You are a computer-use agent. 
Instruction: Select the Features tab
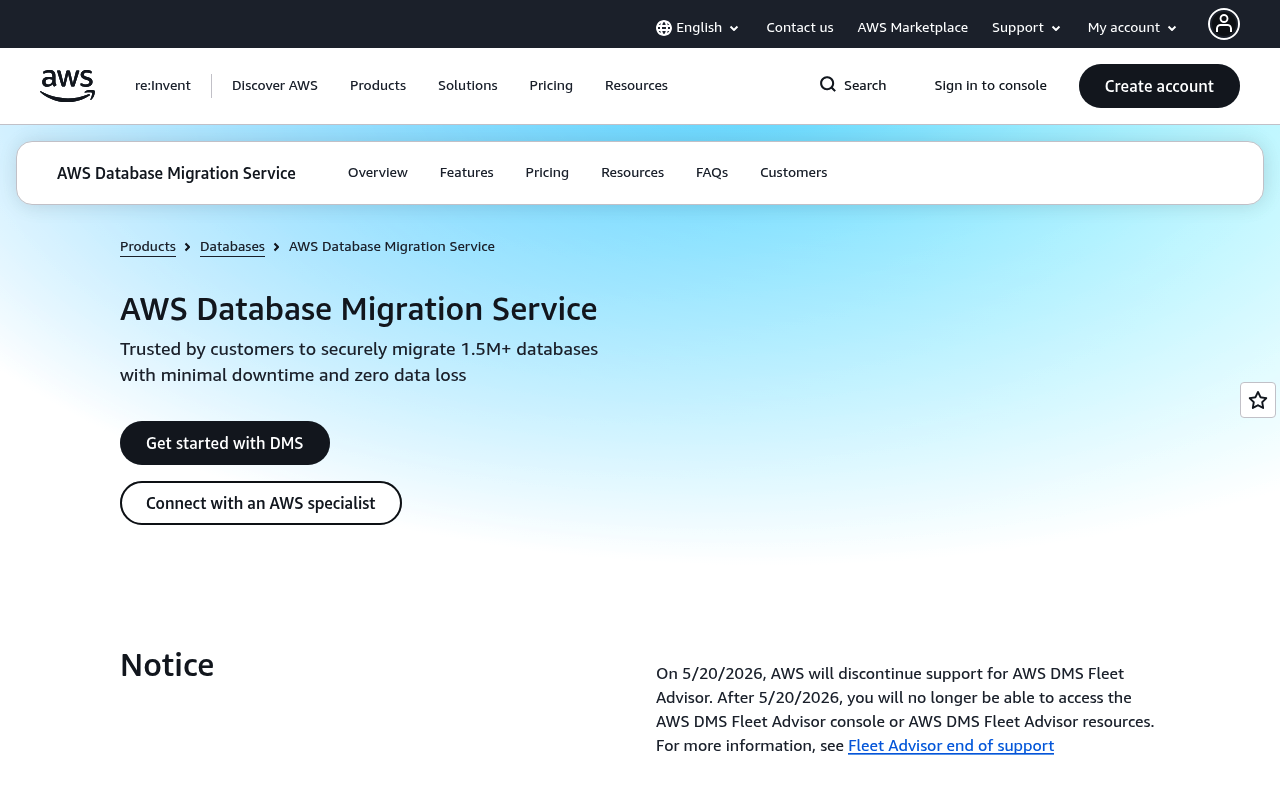[x=467, y=173]
